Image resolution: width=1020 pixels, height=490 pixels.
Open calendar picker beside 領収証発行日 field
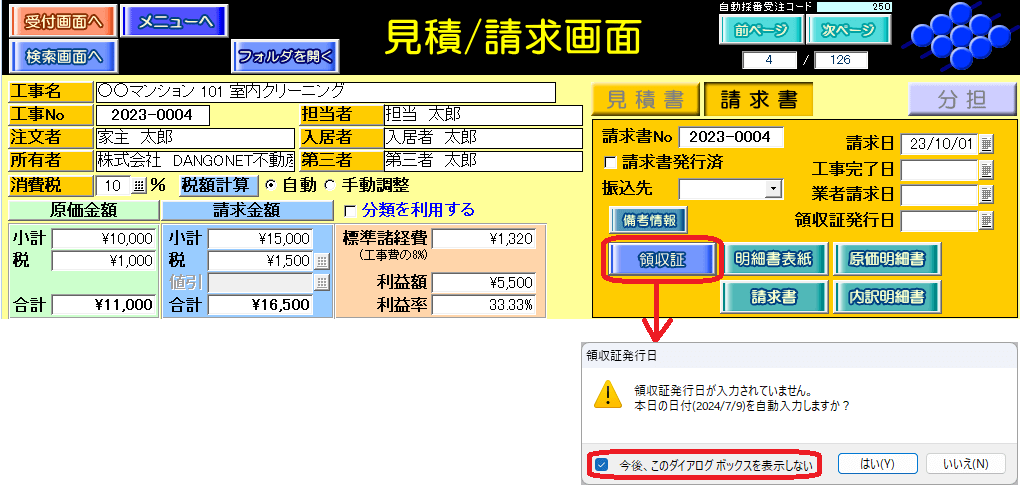(986, 221)
